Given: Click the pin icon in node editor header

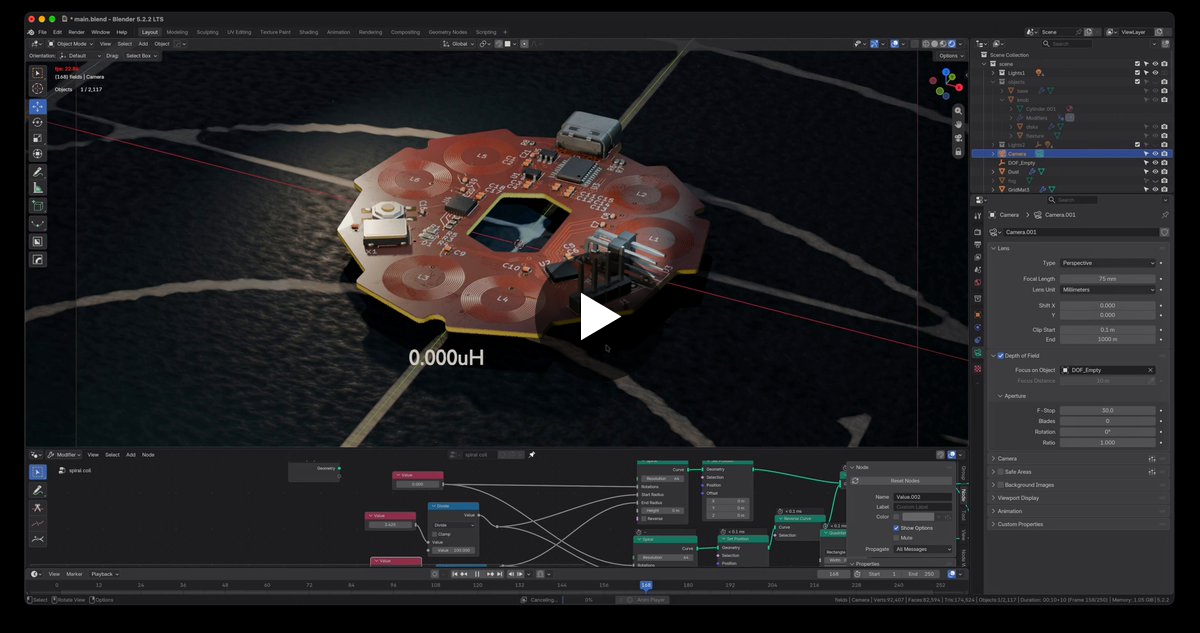Looking at the screenshot, I should coord(532,455).
